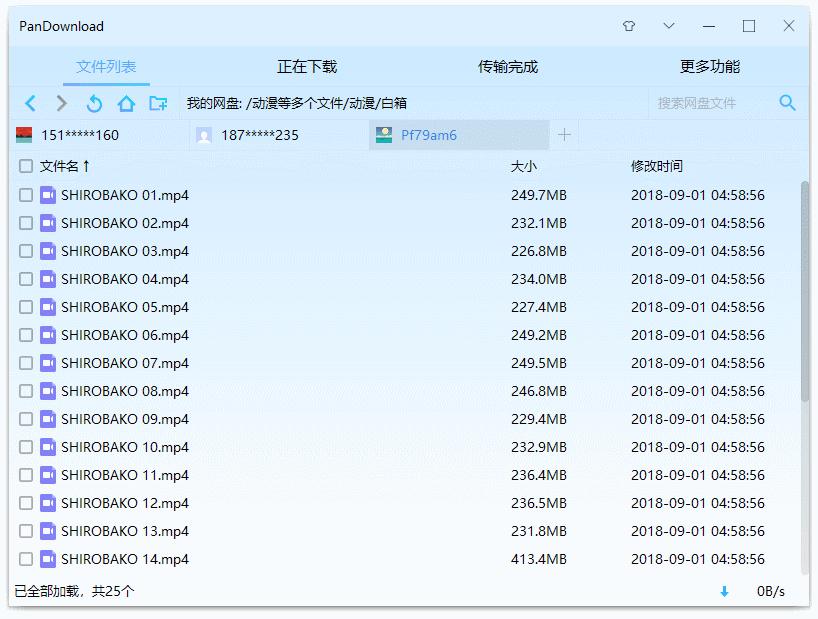Click the search magnifier icon
818x619 pixels.
788,103
